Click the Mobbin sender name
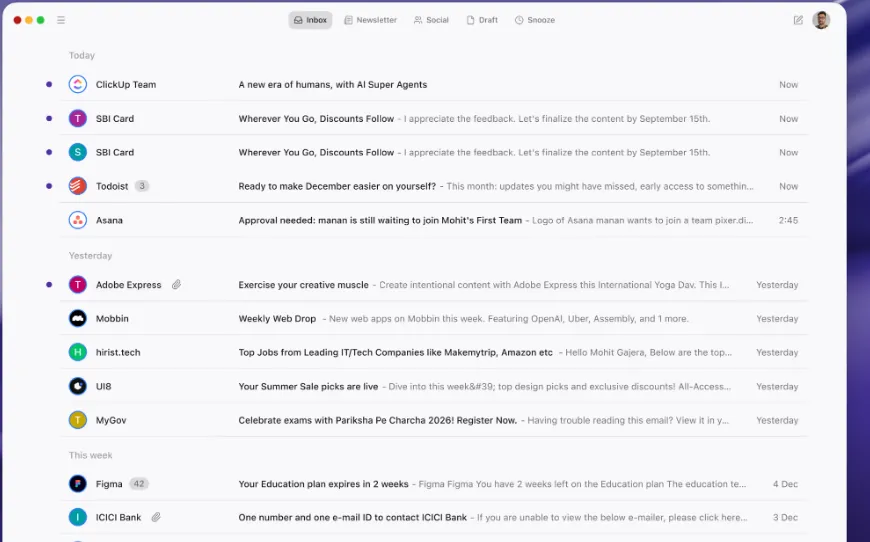The width and height of the screenshot is (870, 542). [x=112, y=318]
